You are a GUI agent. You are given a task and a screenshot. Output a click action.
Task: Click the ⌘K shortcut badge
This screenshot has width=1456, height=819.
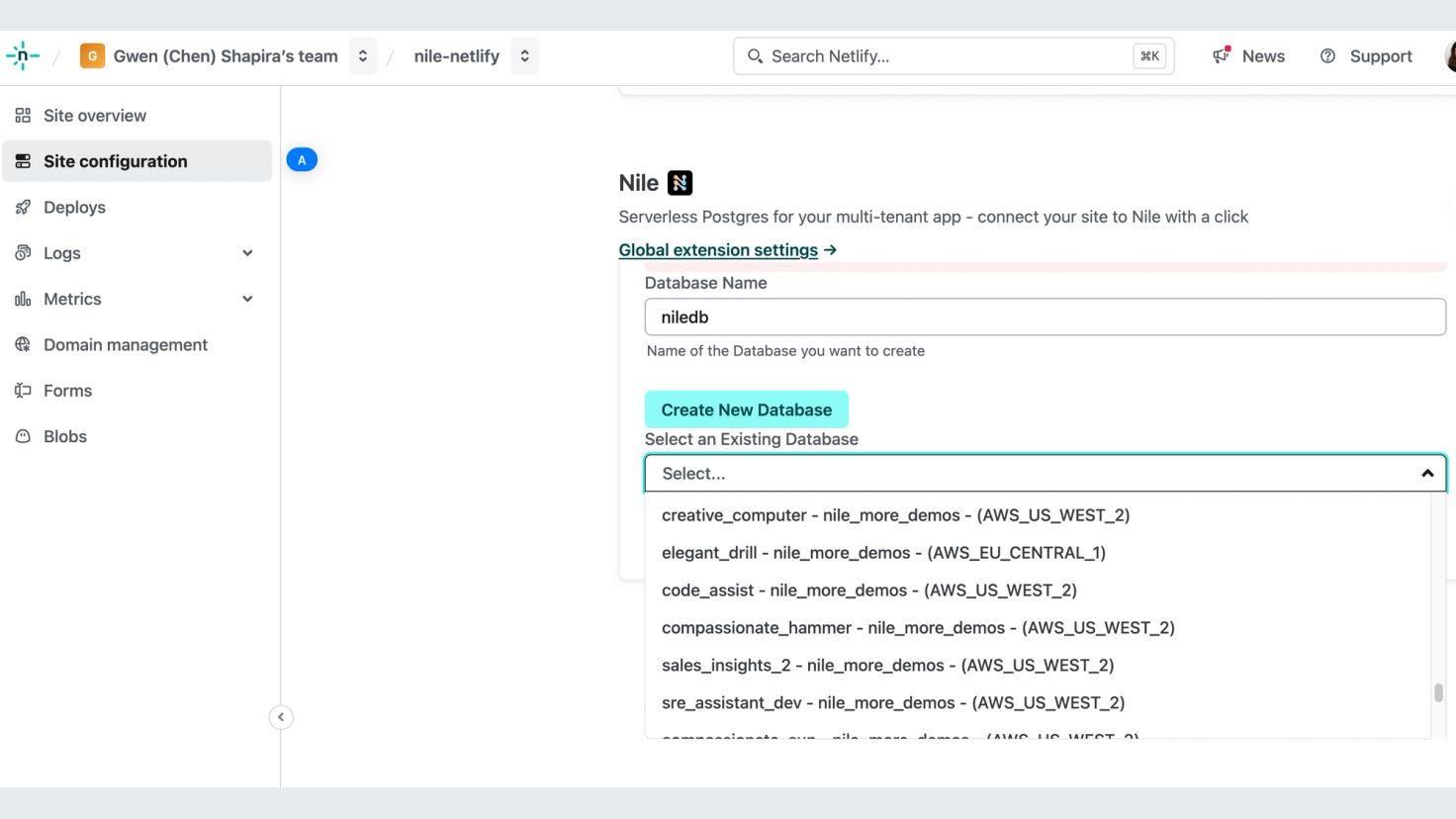tap(1149, 56)
